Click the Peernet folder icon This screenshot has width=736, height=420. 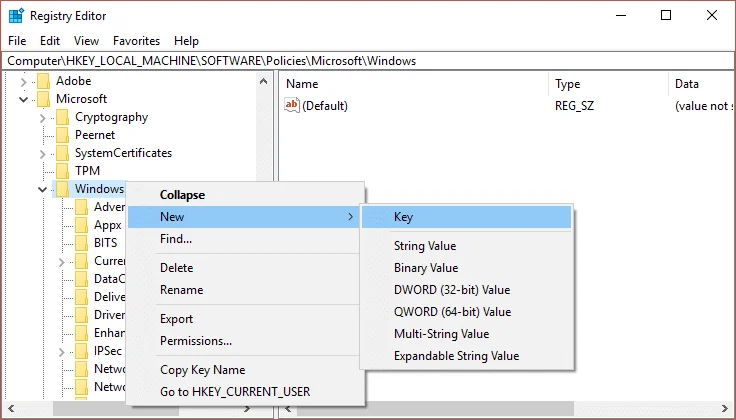click(x=62, y=135)
